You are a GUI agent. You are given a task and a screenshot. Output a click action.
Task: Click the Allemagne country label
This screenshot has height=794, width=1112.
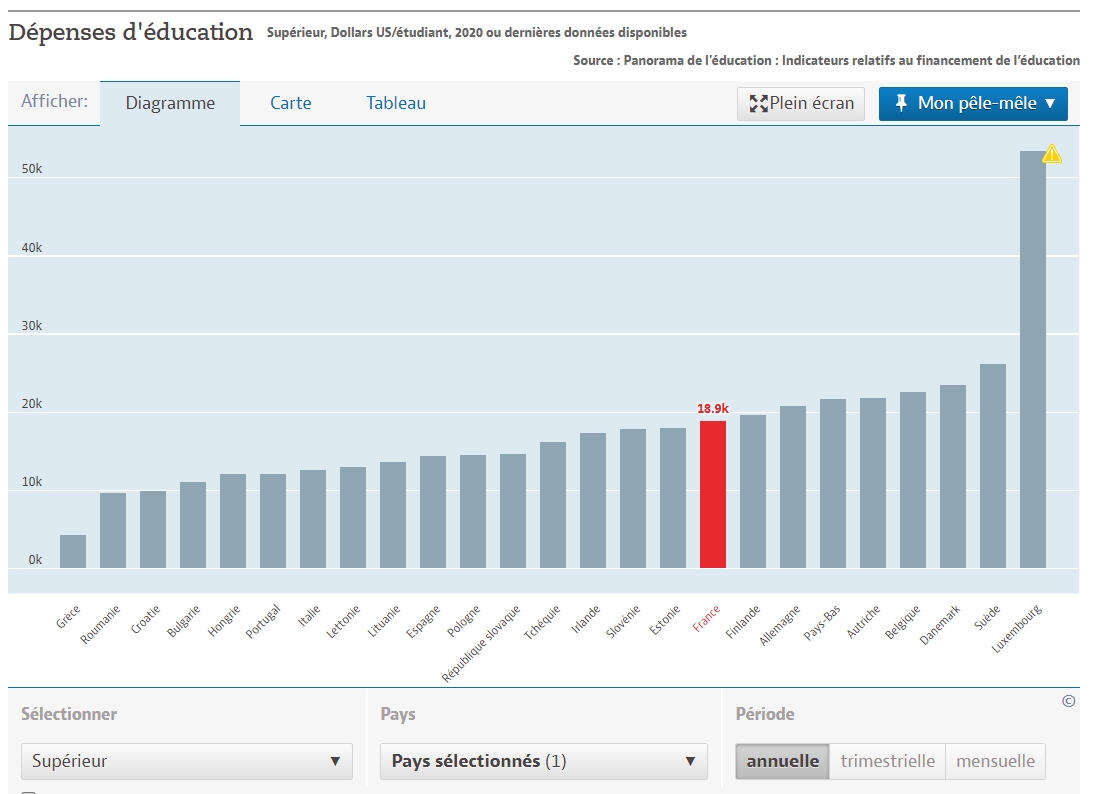coord(781,625)
